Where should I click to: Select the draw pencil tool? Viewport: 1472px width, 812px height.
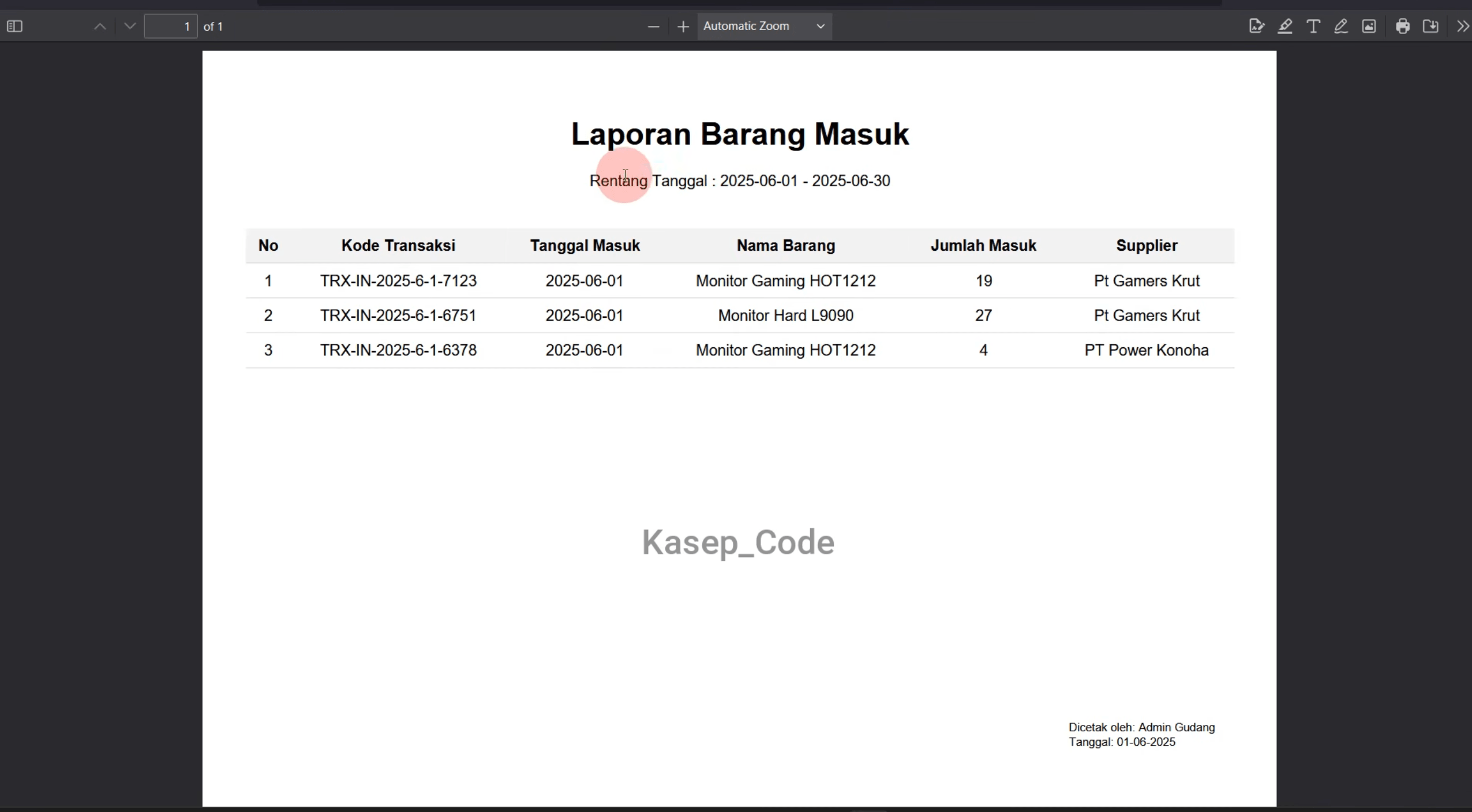1341,27
